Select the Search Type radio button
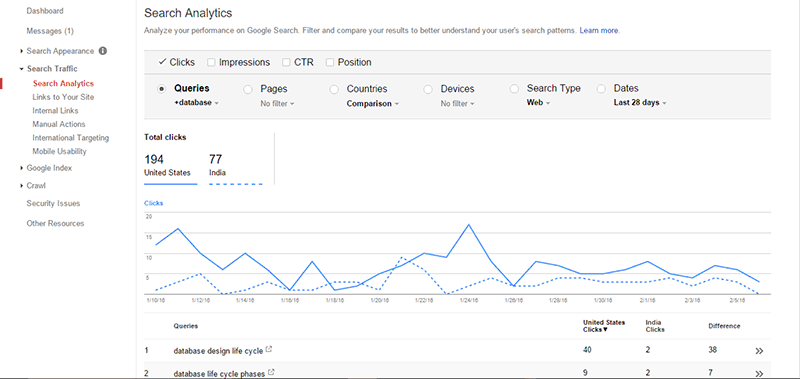Screen dimensions: 800x379 [514, 89]
